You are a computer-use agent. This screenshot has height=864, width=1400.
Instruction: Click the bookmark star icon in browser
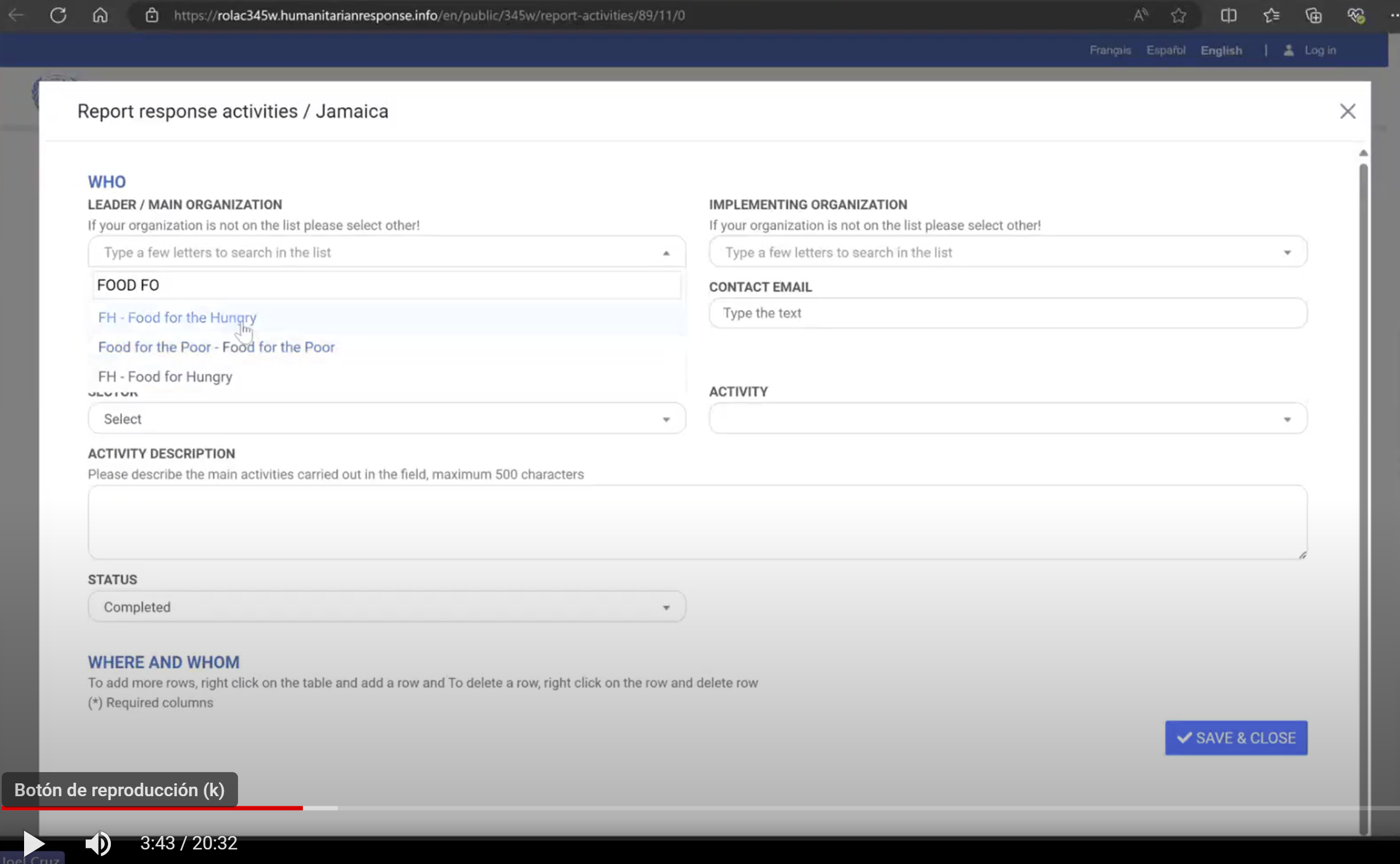(x=1179, y=15)
